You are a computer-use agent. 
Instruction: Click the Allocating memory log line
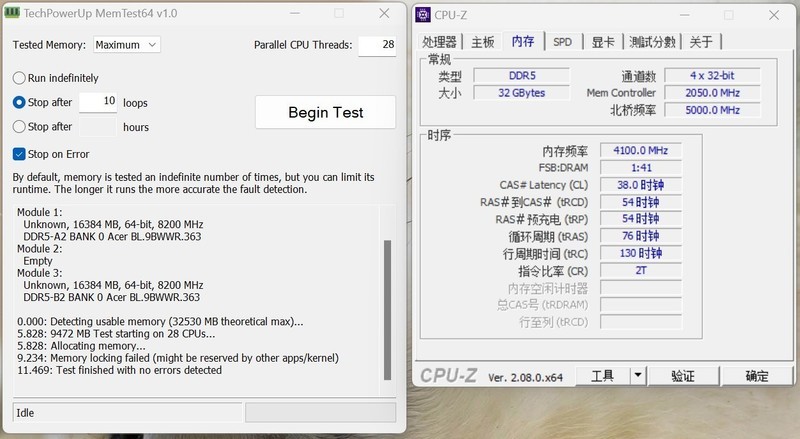pos(81,346)
